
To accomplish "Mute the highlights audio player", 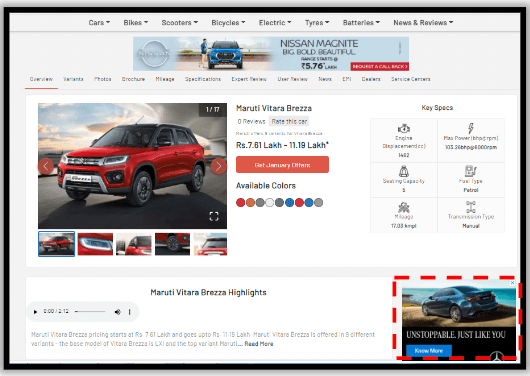I will 117,312.
